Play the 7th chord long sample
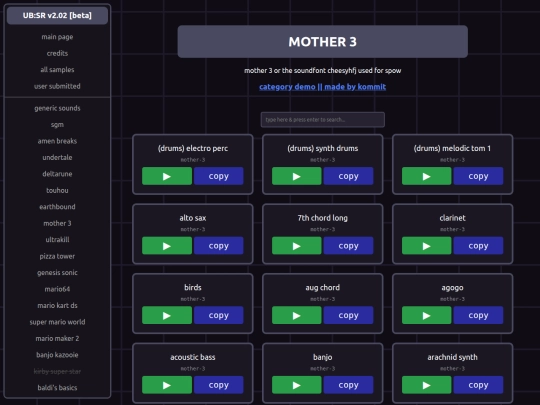This screenshot has height=405, width=540. [297, 246]
